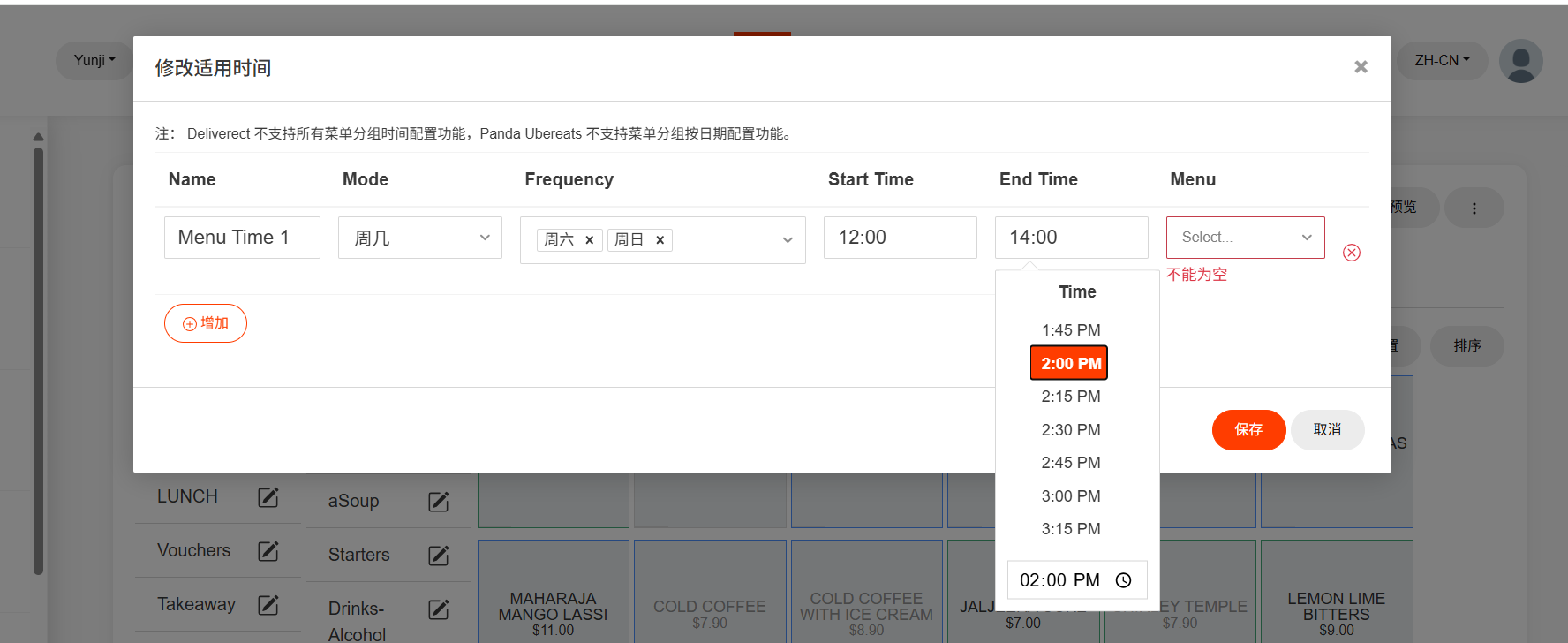Open the edit icon next to Takeaway

[x=268, y=605]
